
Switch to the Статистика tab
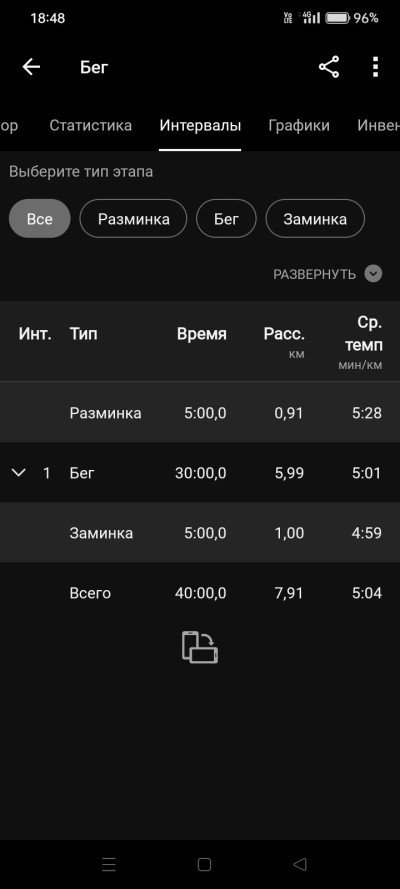click(91, 125)
